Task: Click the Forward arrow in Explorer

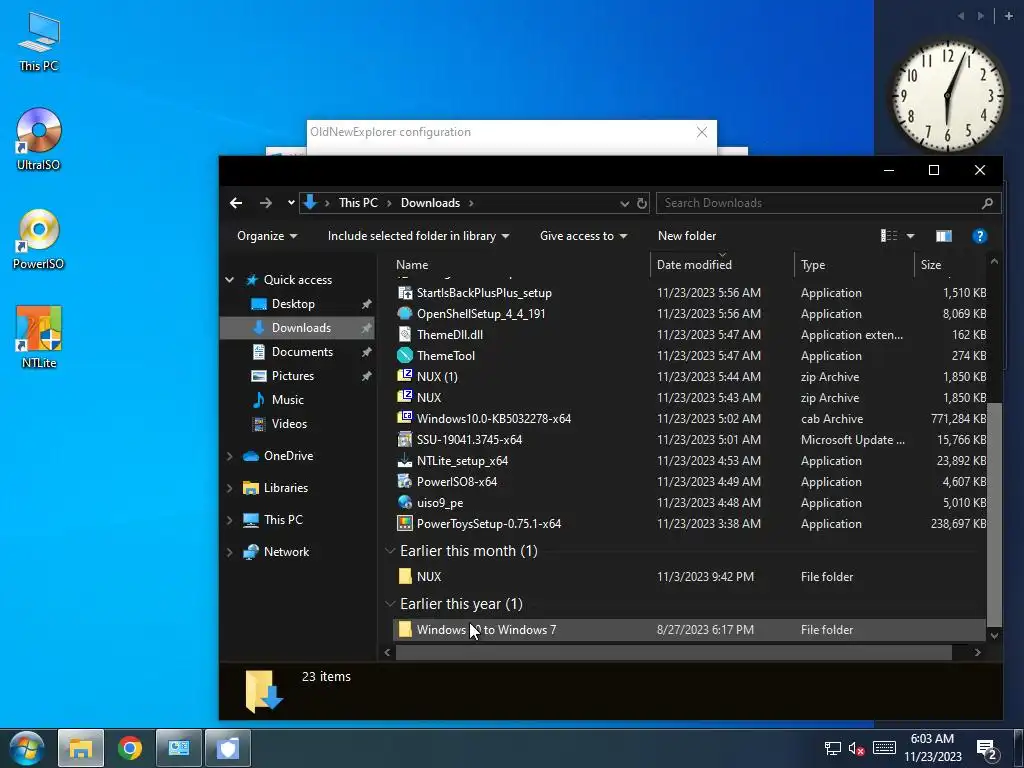Action: (265, 203)
